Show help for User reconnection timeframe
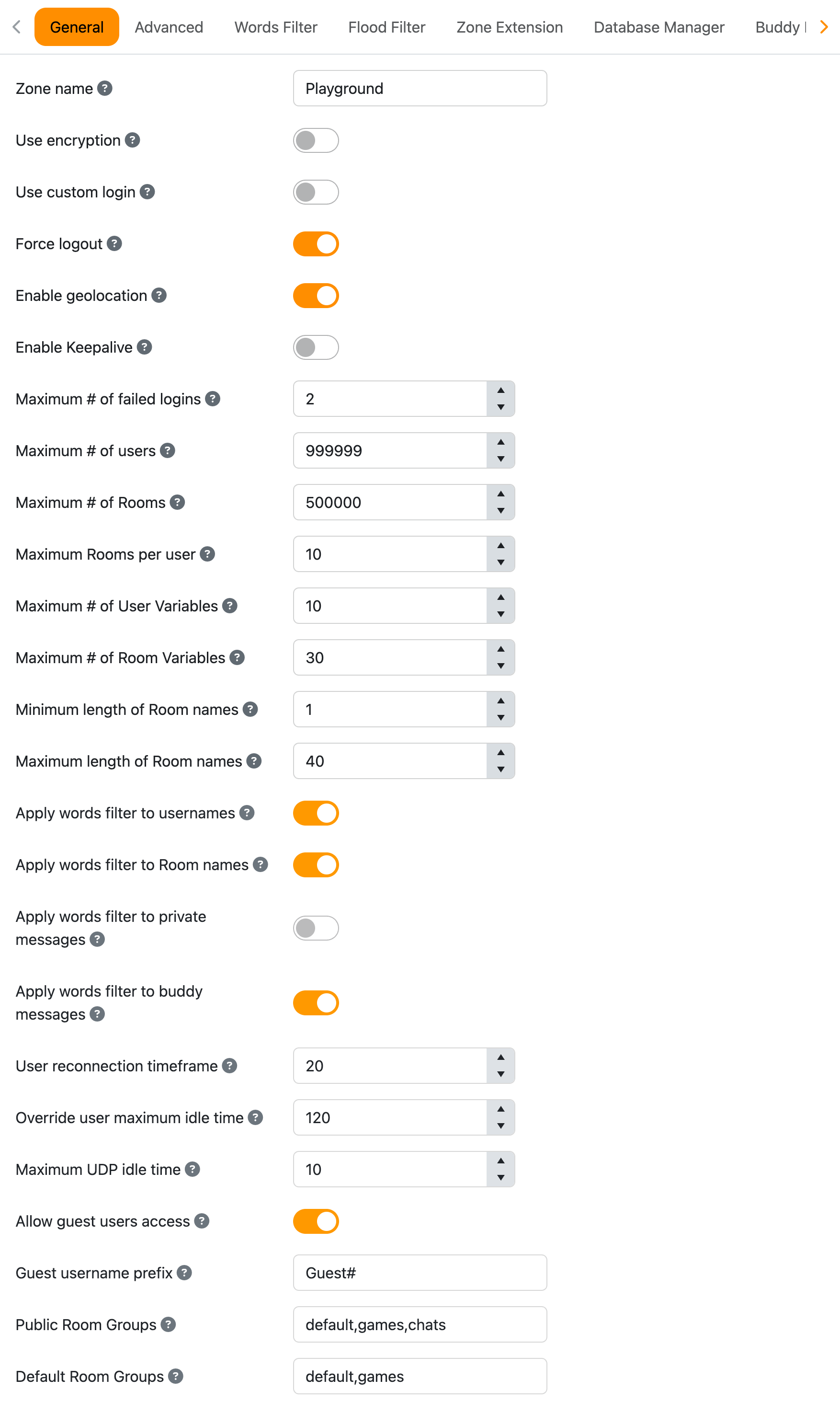This screenshot has height=1402, width=840. click(x=229, y=1066)
